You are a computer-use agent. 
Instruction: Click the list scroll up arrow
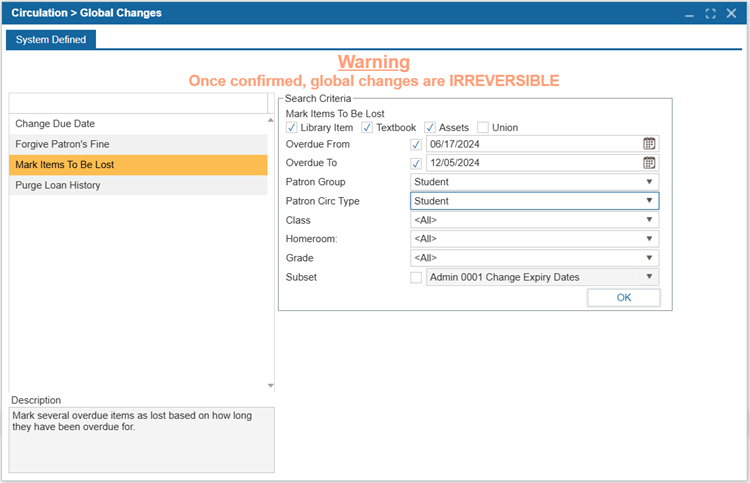tap(271, 120)
